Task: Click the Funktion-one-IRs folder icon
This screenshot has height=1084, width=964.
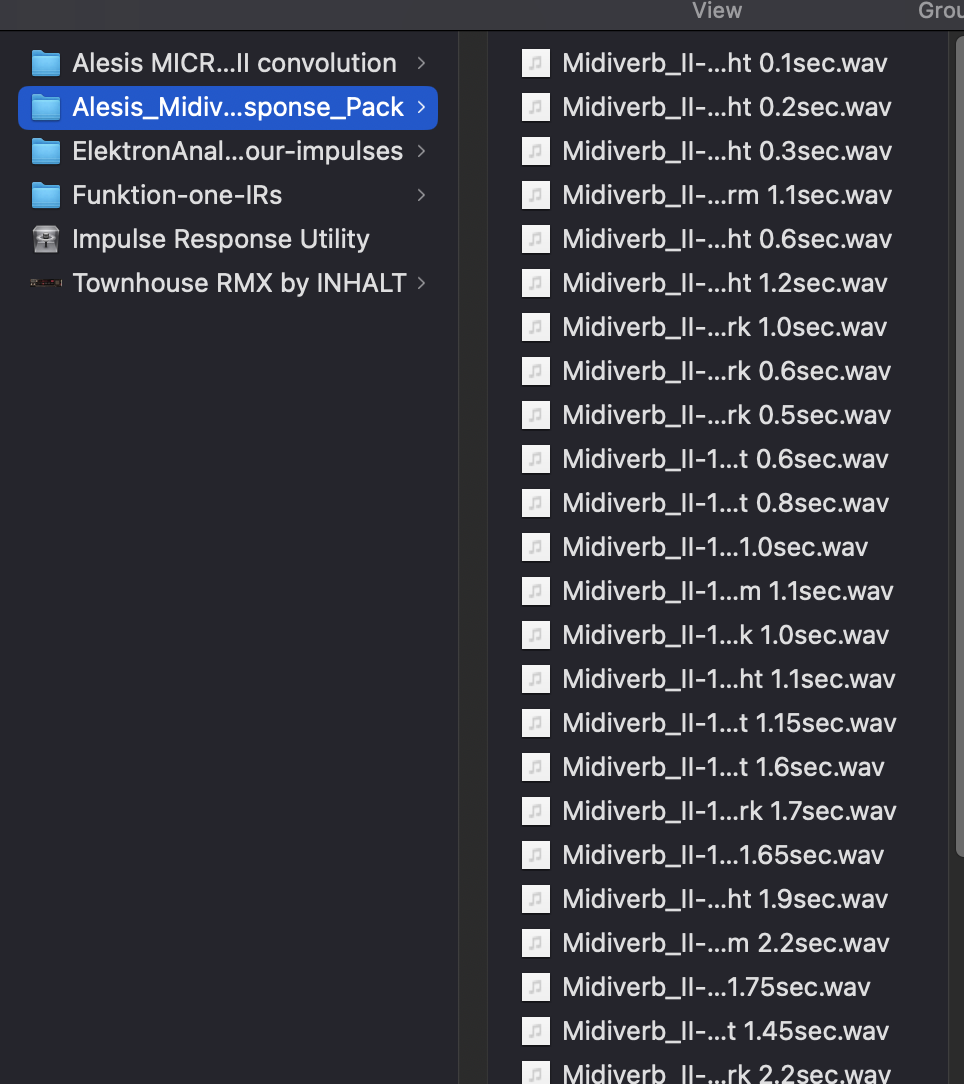Action: tap(46, 196)
